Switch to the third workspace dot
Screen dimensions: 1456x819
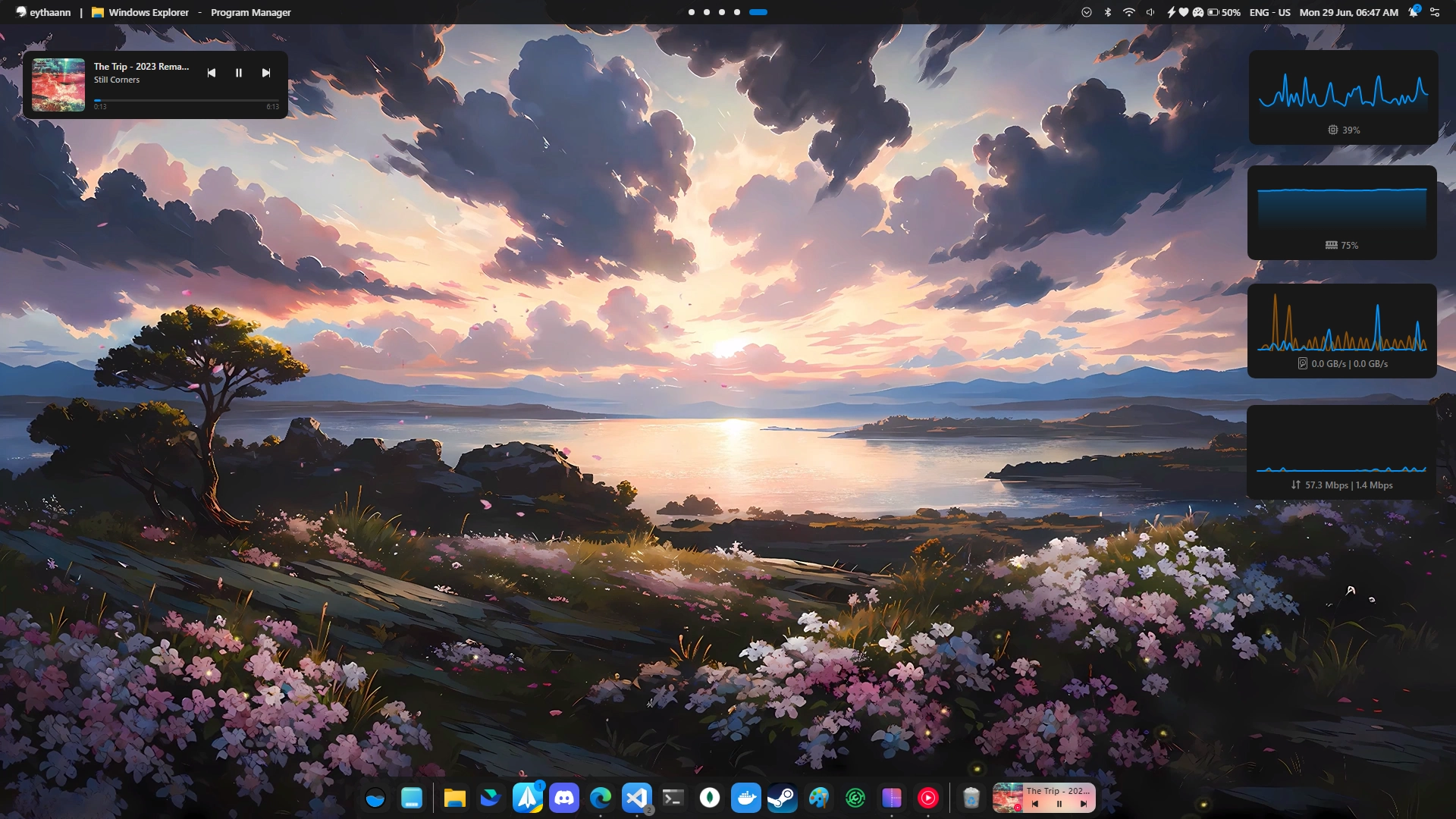point(722,12)
